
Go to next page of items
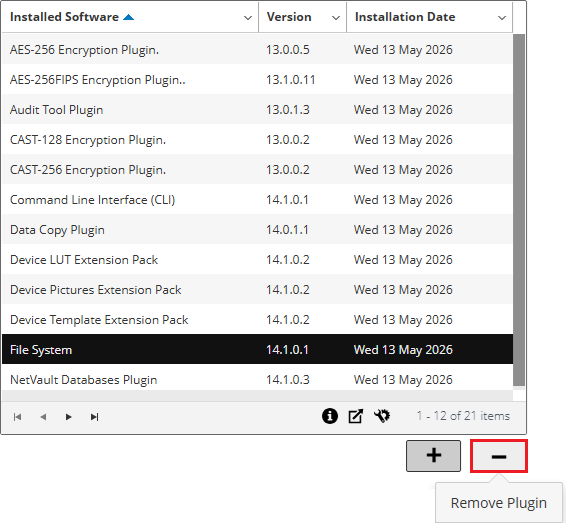click(x=69, y=417)
